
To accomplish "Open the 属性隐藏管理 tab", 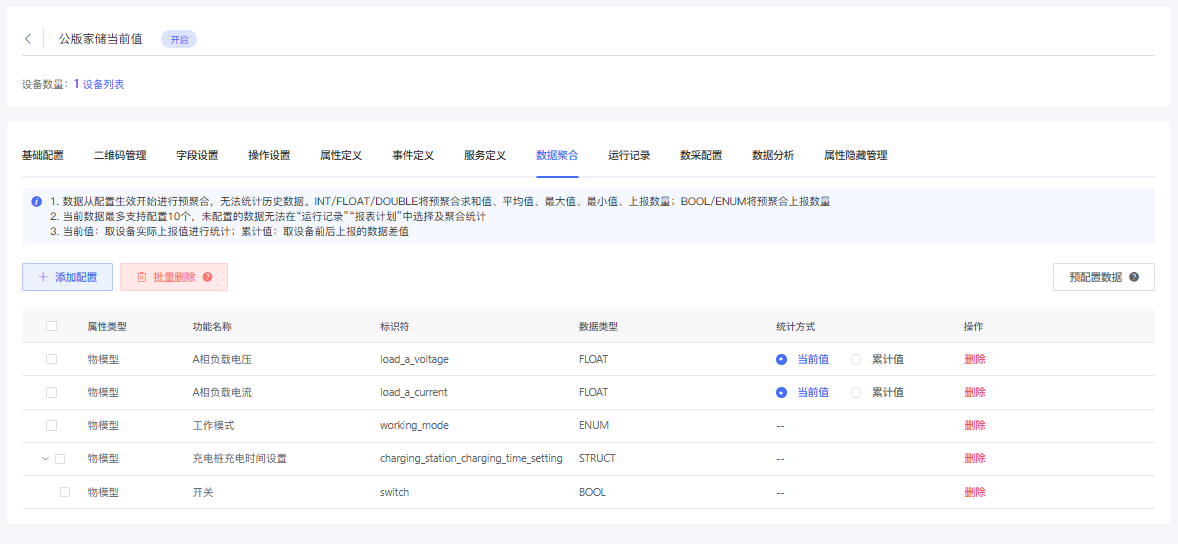I will click(855, 155).
